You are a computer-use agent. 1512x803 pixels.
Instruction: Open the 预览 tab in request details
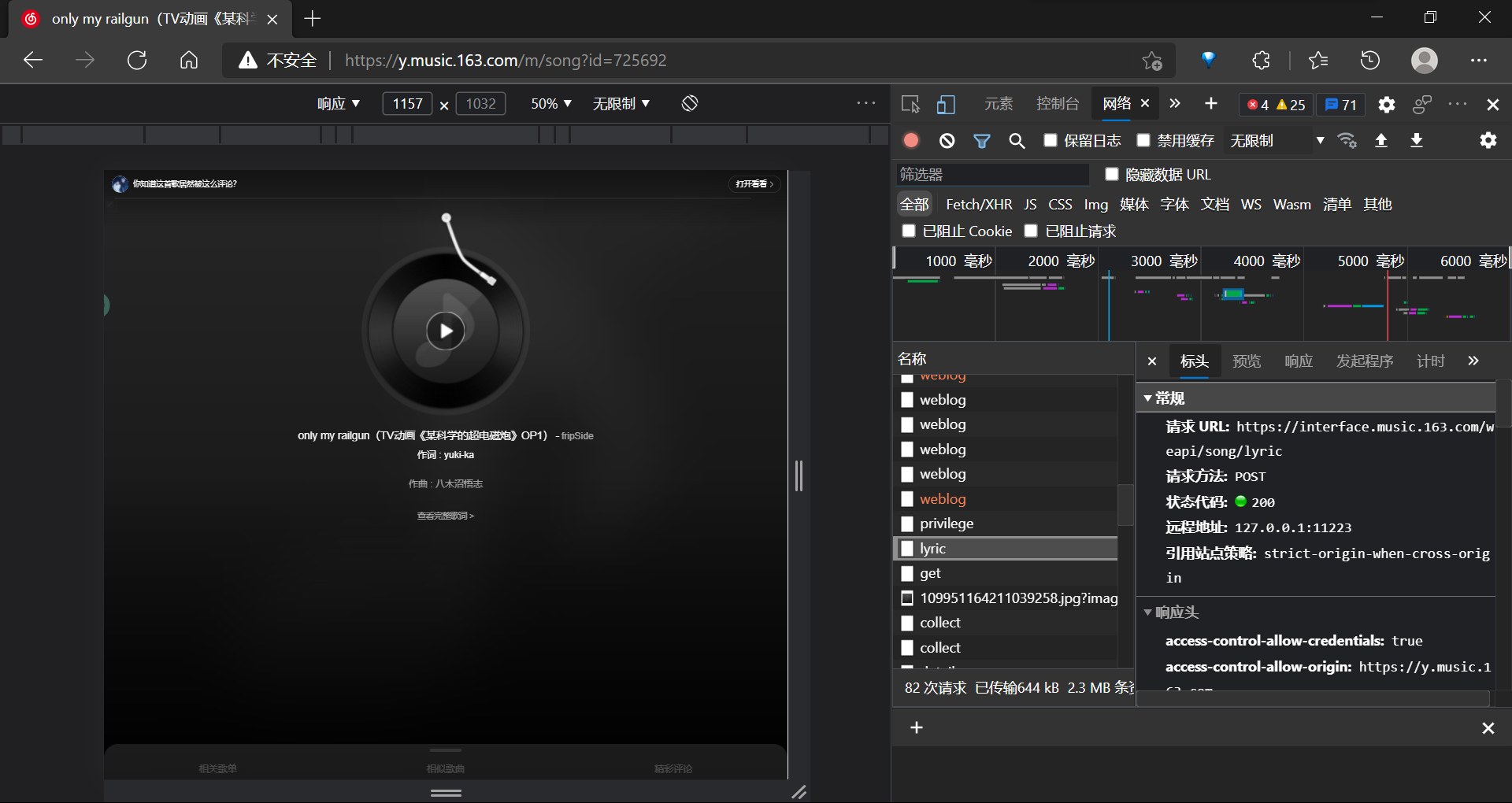[1246, 361]
